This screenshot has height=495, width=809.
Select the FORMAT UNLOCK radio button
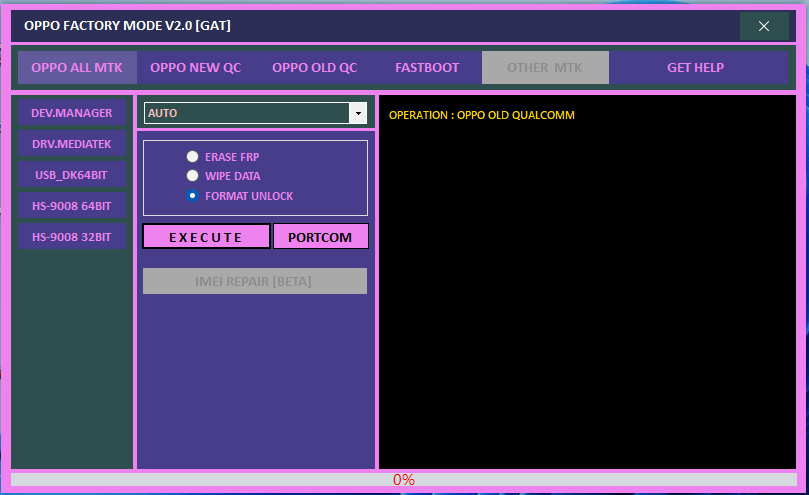point(192,196)
